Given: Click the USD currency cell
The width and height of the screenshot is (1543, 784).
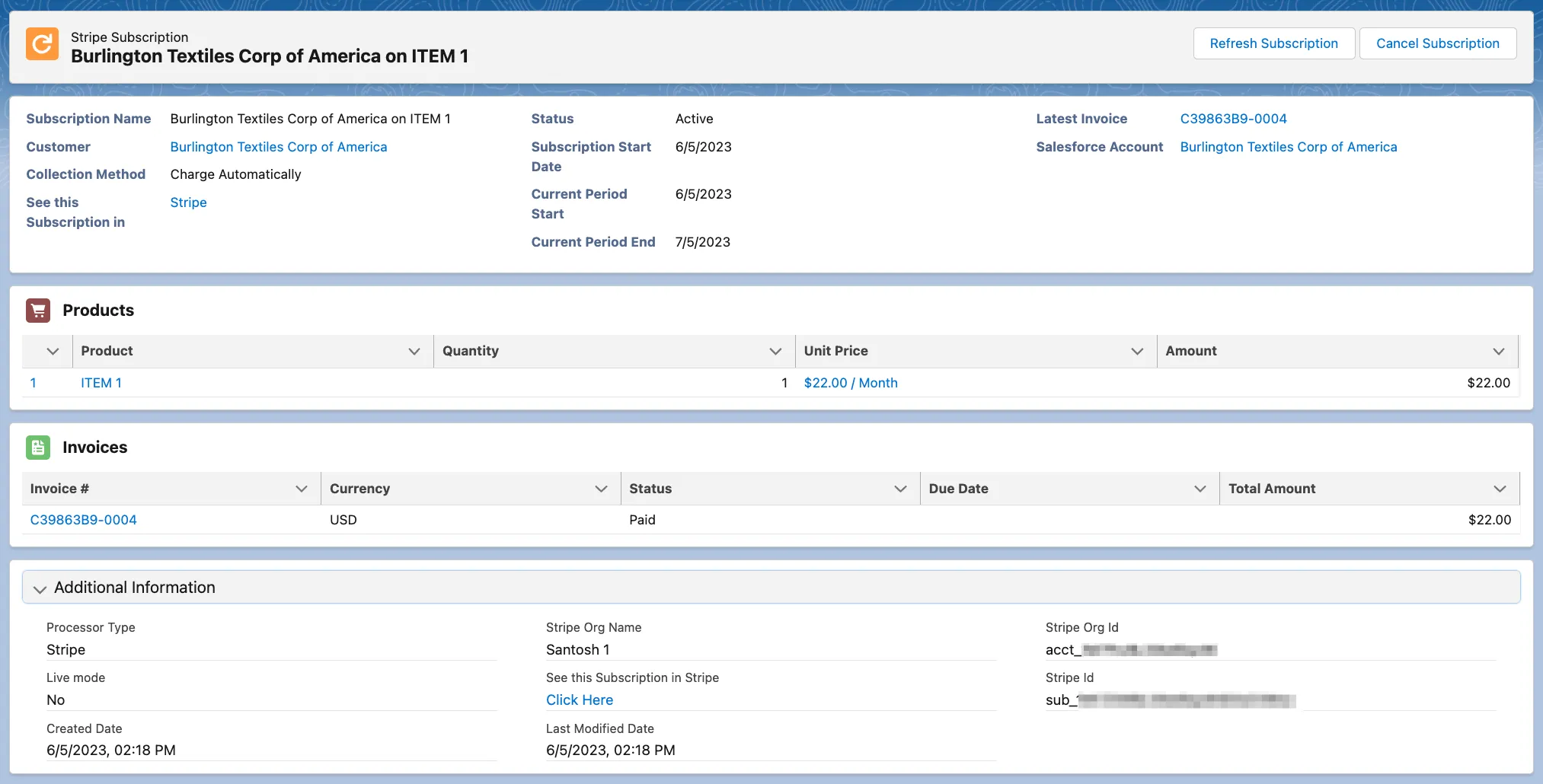Looking at the screenshot, I should [x=343, y=520].
